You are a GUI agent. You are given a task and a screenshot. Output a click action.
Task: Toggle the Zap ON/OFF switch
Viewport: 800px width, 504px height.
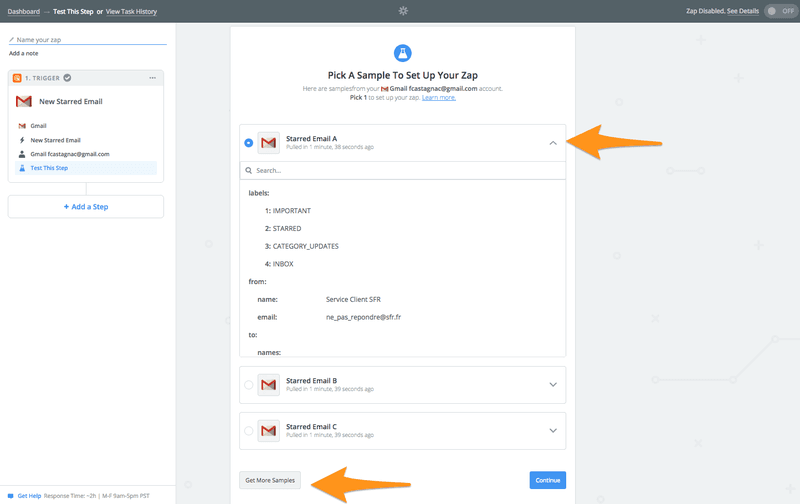point(779,11)
